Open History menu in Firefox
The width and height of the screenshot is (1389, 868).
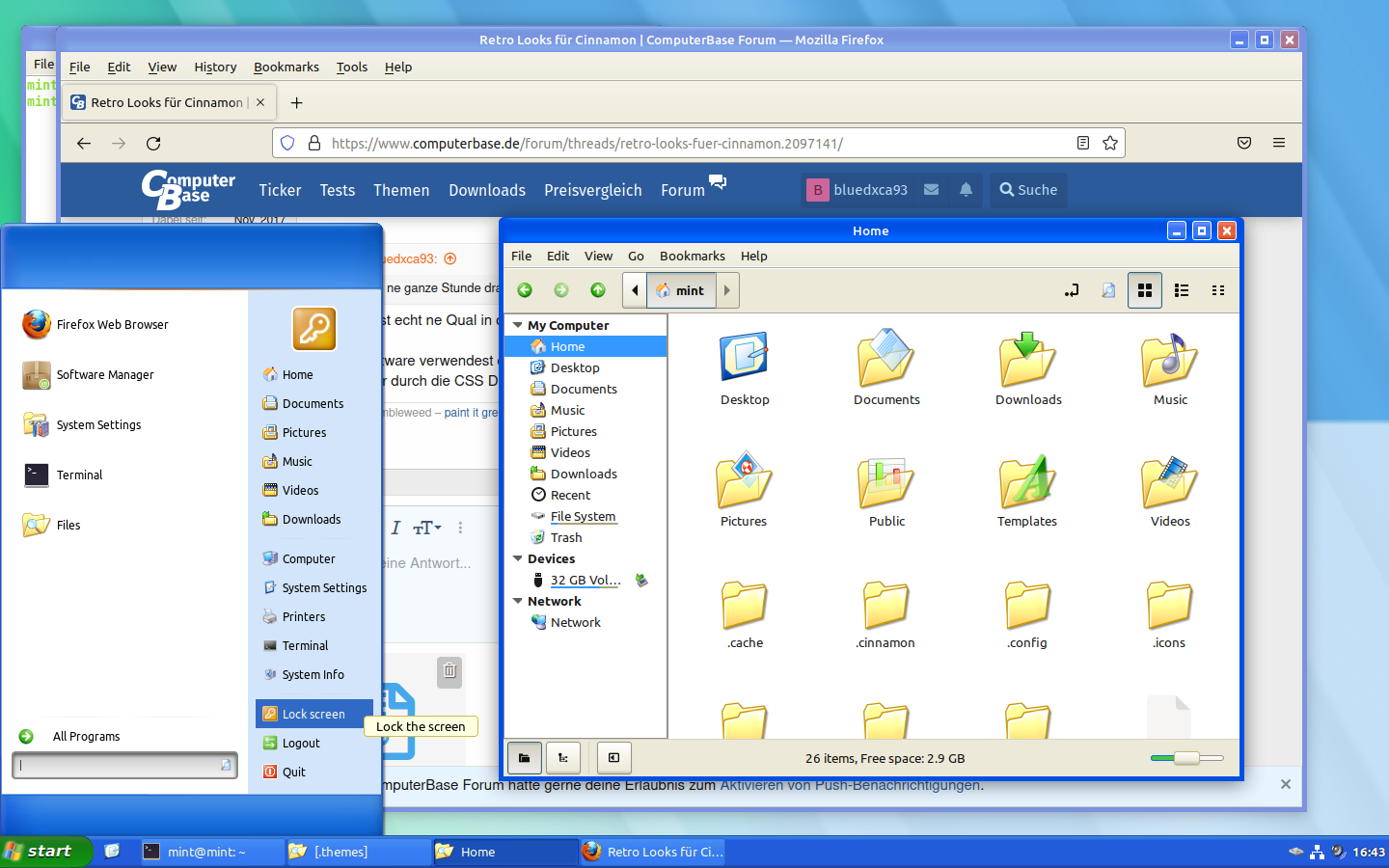(x=215, y=67)
